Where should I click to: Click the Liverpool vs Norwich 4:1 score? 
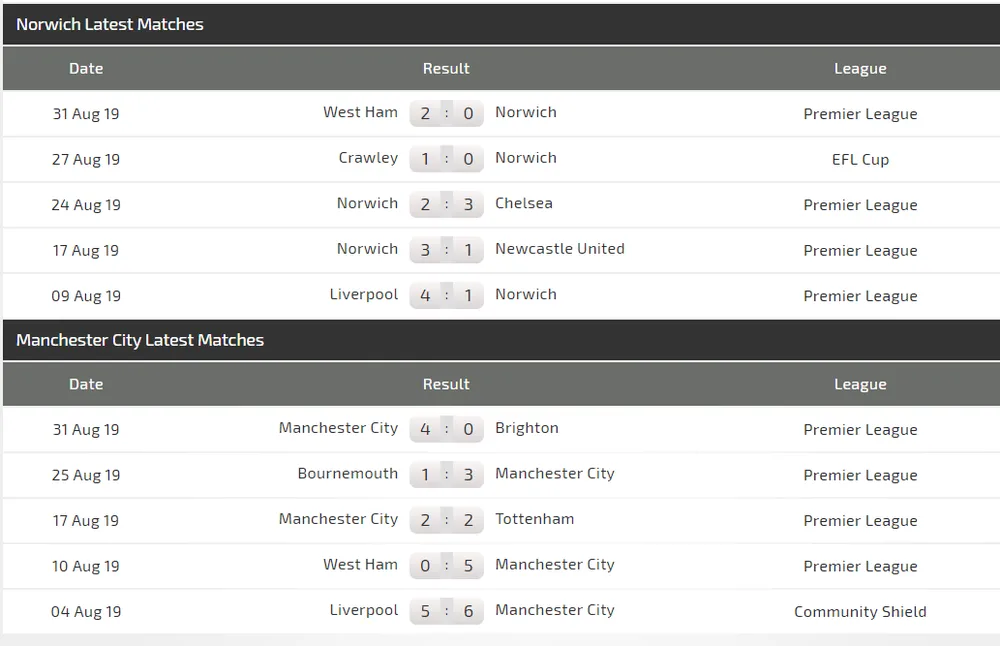446,296
